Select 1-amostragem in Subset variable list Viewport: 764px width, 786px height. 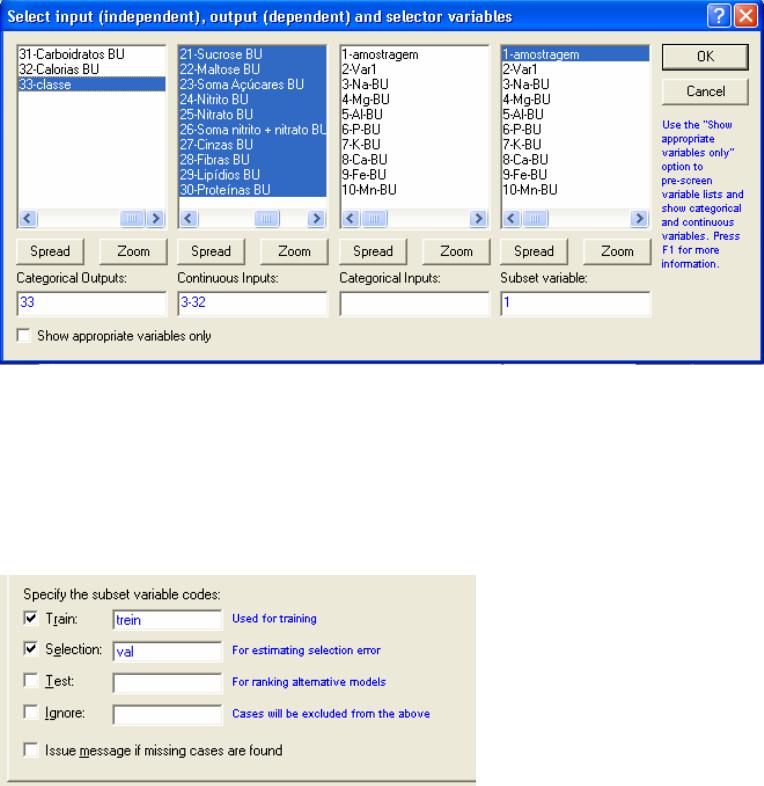tap(576, 54)
